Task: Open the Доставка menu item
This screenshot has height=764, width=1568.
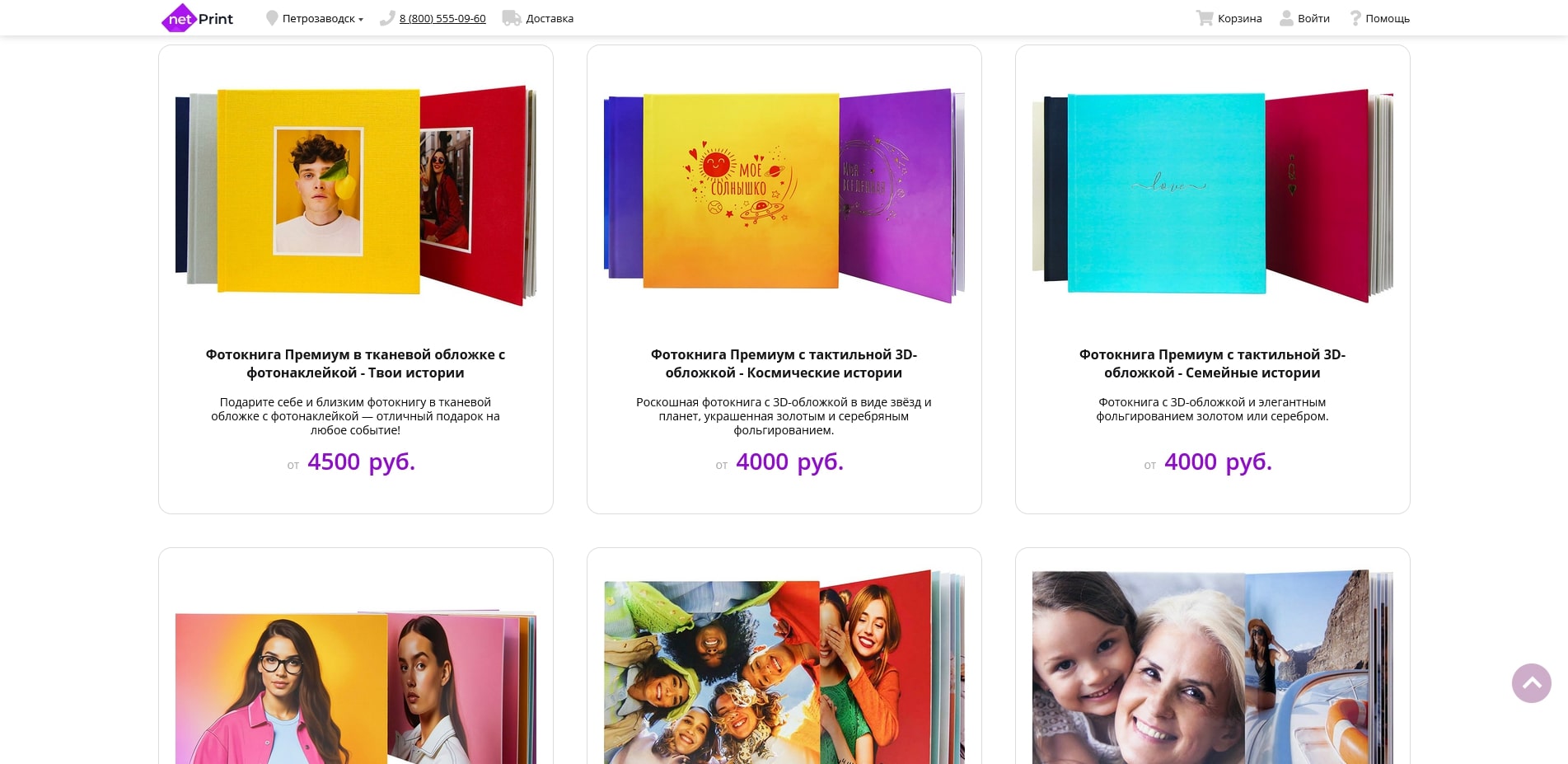Action: click(550, 19)
